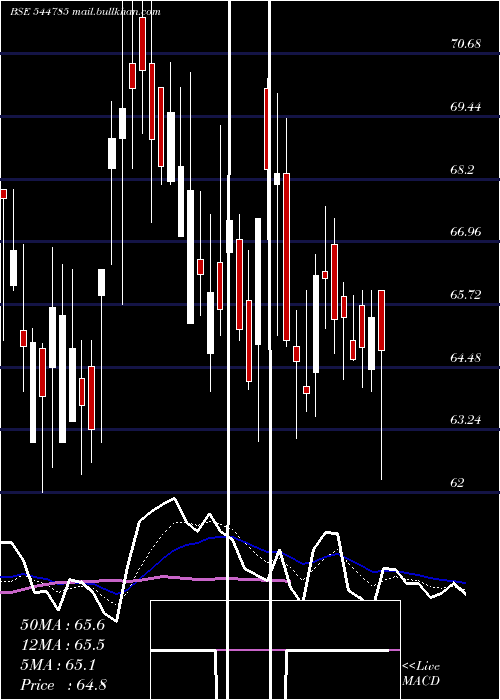Image resolution: width=500 pixels, height=700 pixels.
Task: Click the 68.2 price axis label
Action: (463, 170)
